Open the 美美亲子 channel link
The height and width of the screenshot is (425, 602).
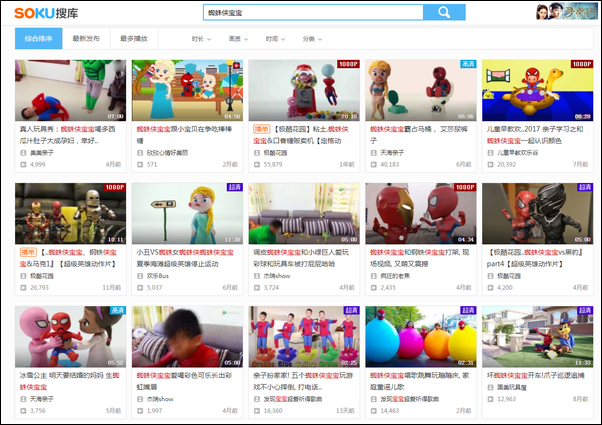point(42,153)
